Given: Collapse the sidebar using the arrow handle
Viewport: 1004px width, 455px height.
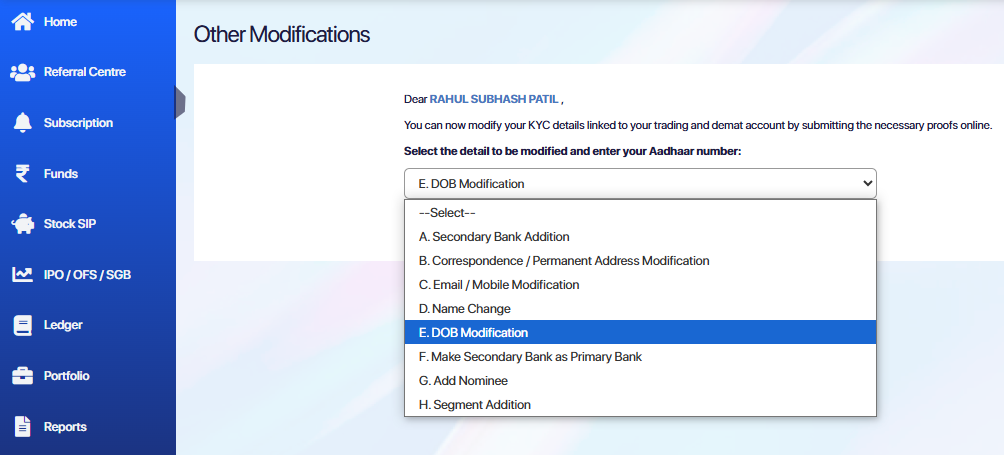Looking at the screenshot, I should tap(180, 102).
